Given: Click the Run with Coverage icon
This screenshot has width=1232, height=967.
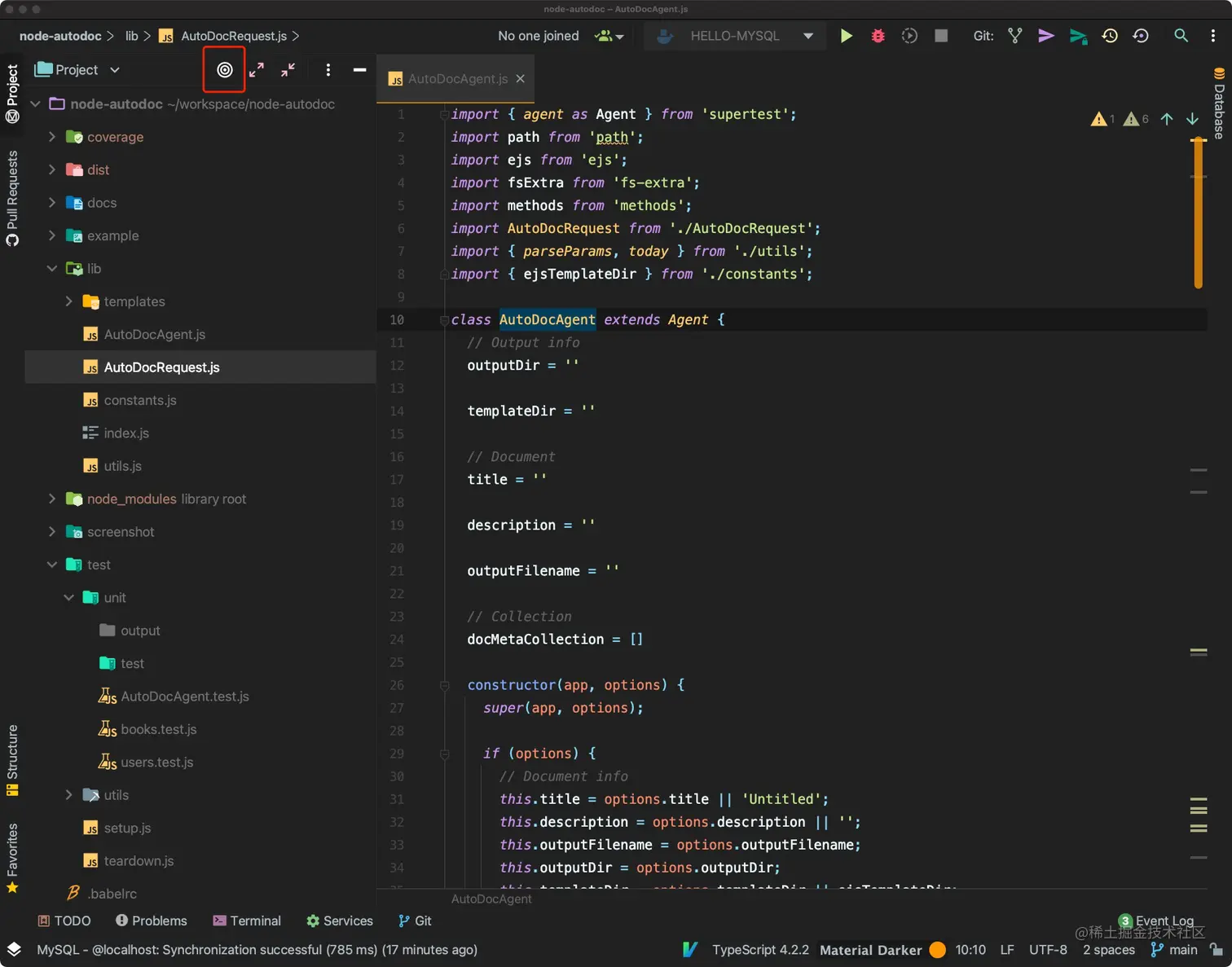Looking at the screenshot, I should (x=909, y=36).
